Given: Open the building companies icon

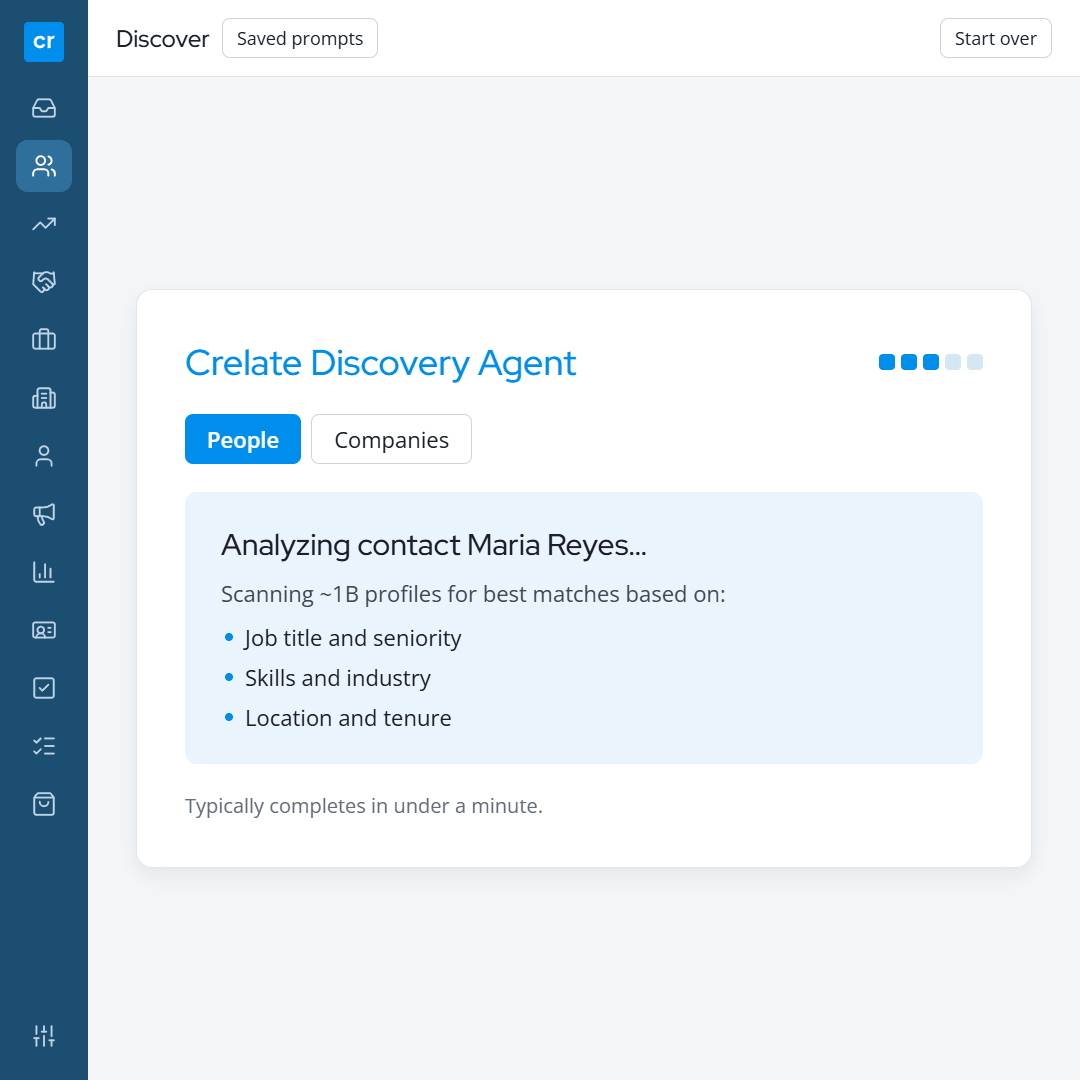Looking at the screenshot, I should coord(43,398).
